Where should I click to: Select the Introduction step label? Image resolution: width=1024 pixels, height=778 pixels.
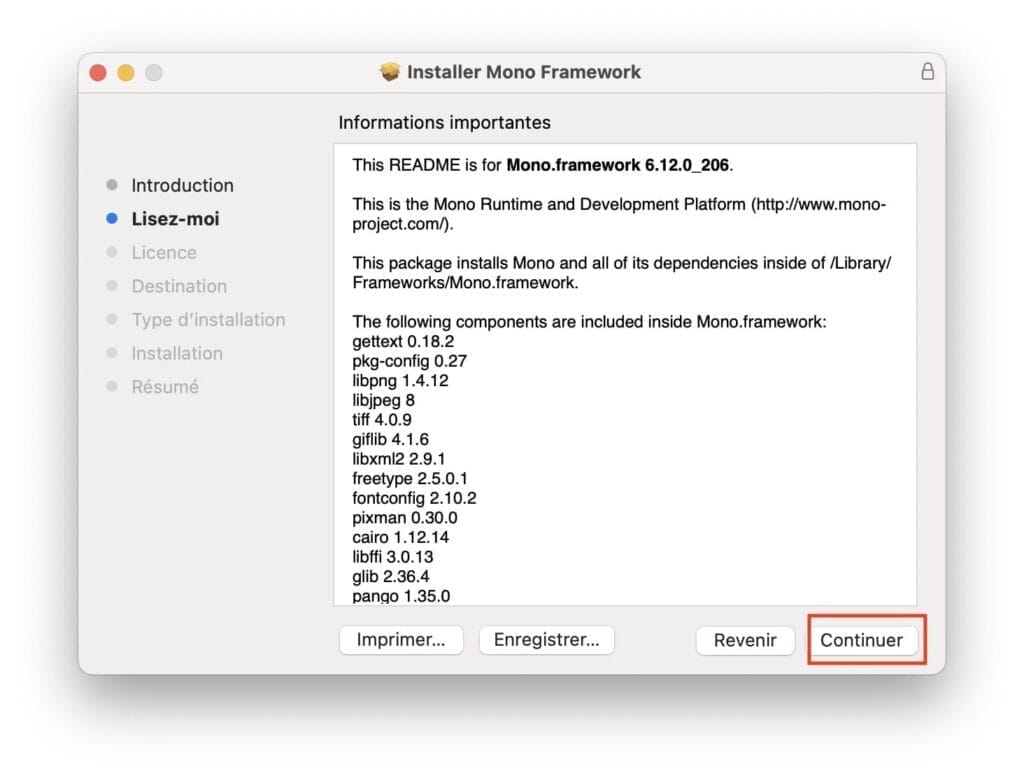pos(182,185)
